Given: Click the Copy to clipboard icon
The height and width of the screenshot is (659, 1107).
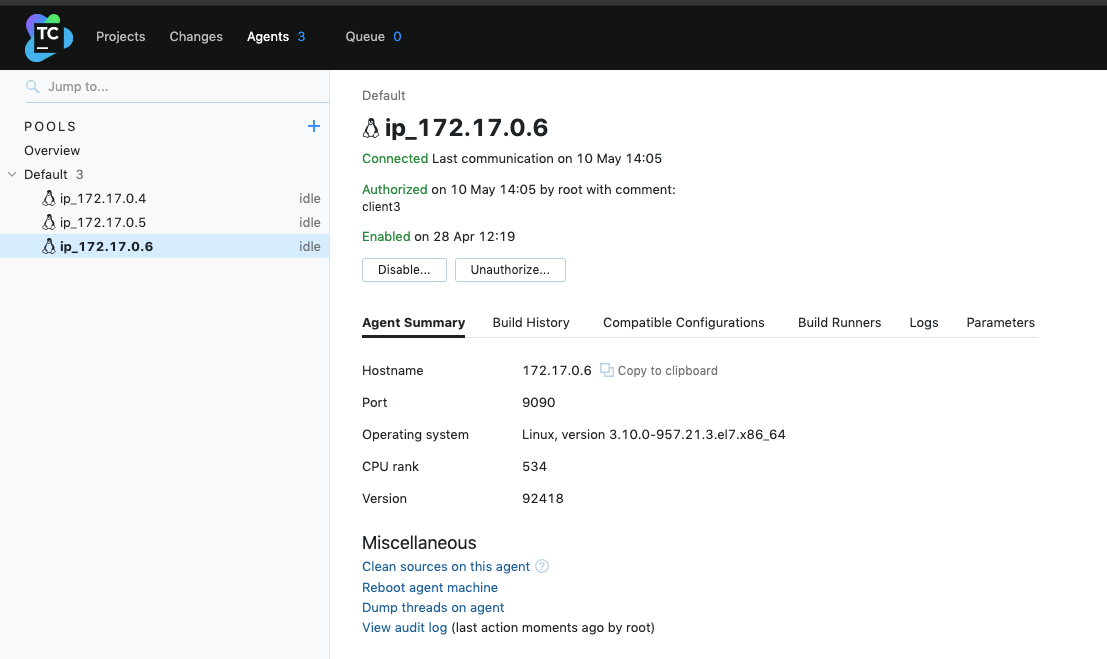Looking at the screenshot, I should coord(606,370).
